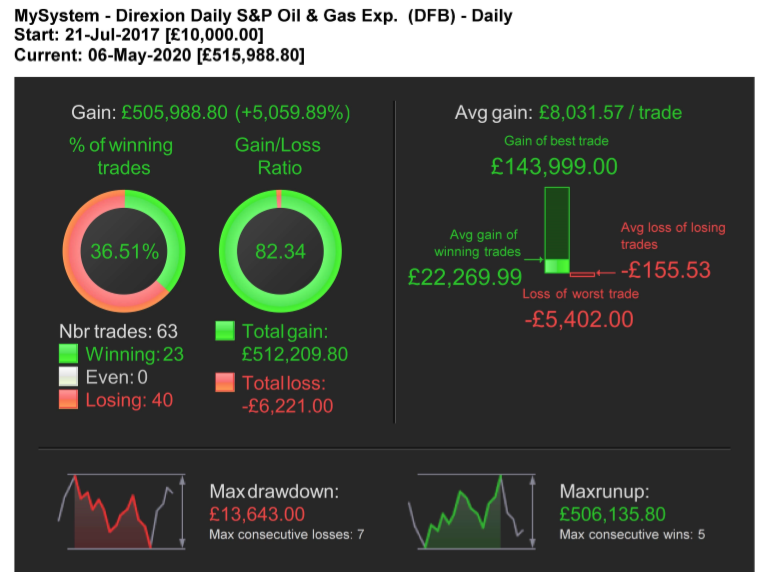Click the Max drawdown £13,643.00 amount

point(257,514)
